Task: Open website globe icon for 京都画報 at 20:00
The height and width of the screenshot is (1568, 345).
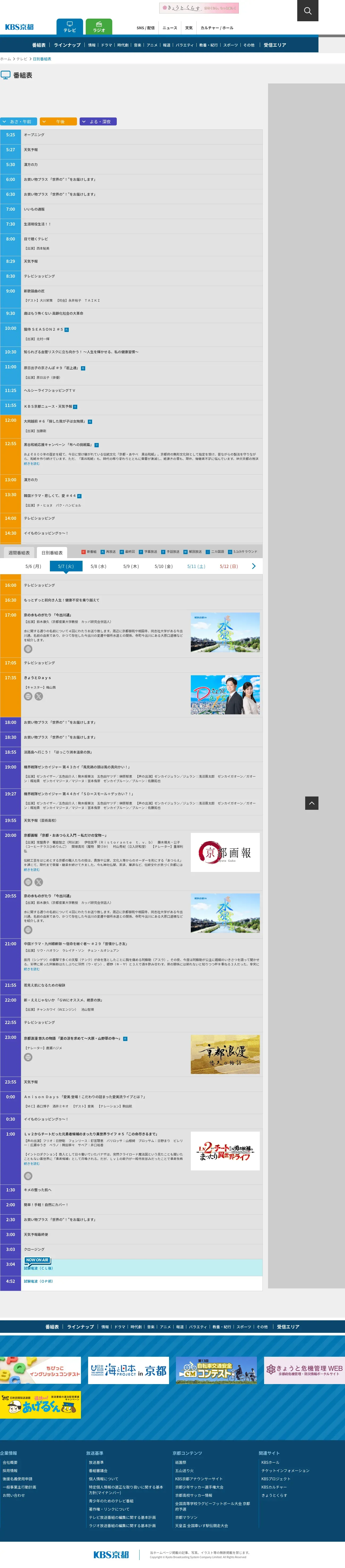Action: coord(28,882)
